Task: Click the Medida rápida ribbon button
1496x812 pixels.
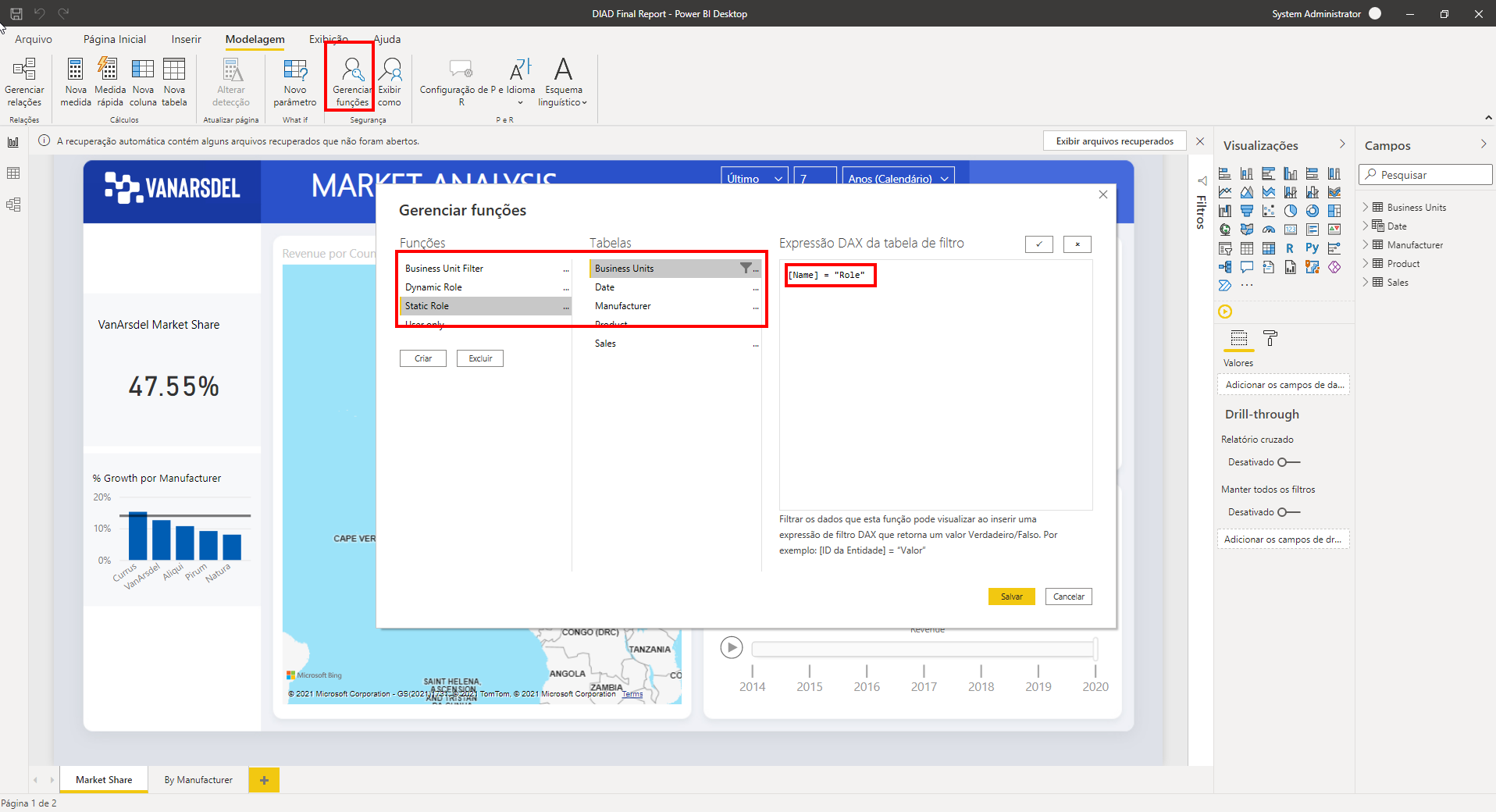Action: (x=109, y=82)
